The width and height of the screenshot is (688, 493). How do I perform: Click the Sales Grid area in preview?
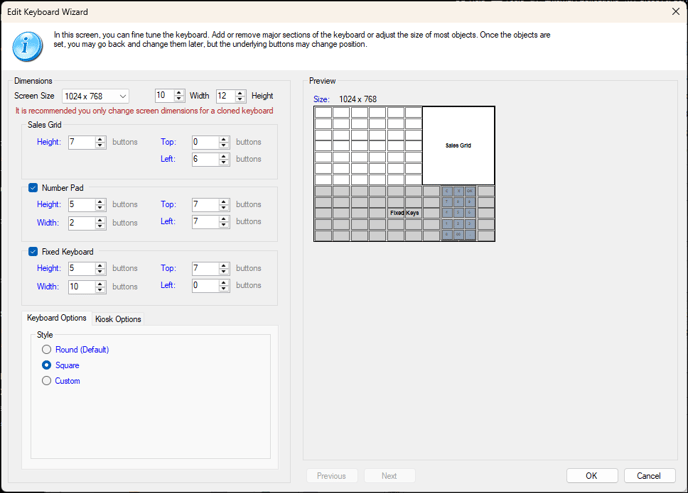tap(458, 146)
